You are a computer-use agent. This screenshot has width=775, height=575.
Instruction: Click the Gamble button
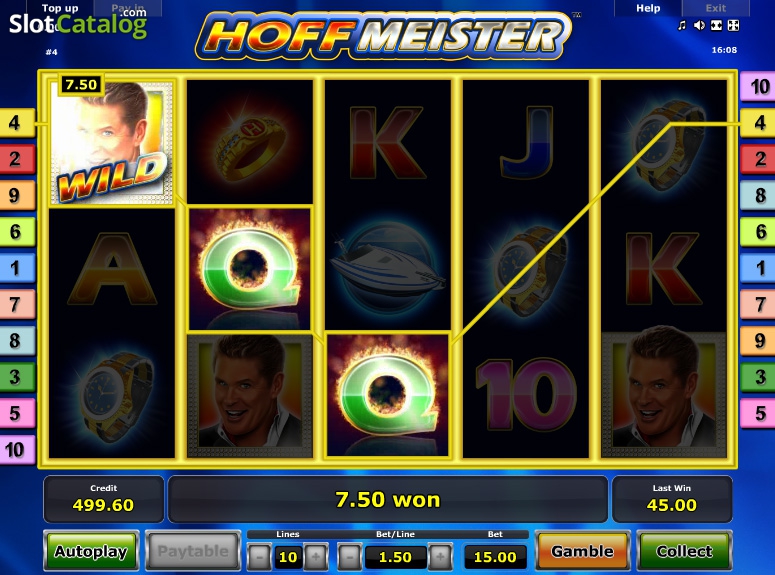click(582, 551)
